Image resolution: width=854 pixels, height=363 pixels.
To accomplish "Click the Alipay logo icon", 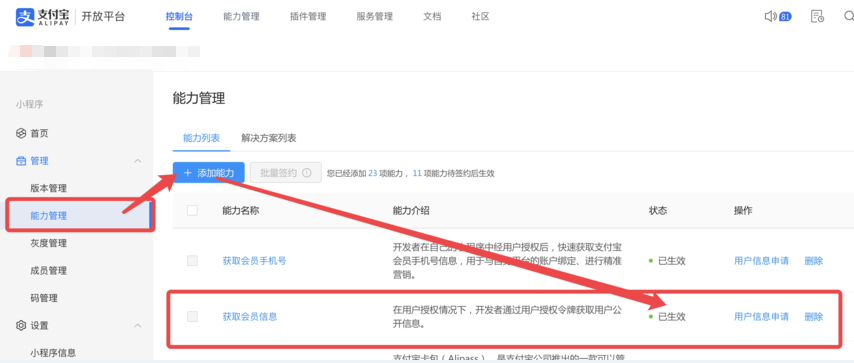I will pyautogui.click(x=25, y=17).
